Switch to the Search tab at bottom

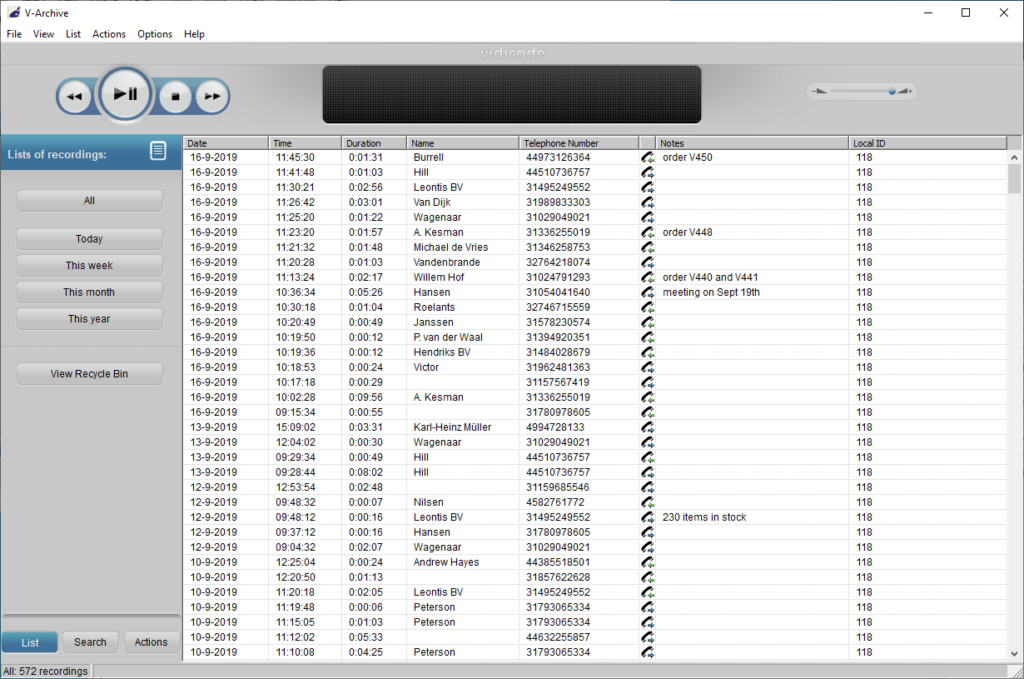(x=90, y=642)
